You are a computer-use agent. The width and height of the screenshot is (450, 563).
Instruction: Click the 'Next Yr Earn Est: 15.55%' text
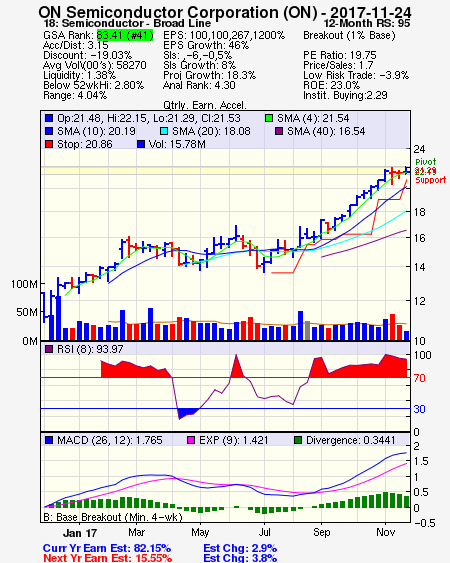tap(107, 558)
